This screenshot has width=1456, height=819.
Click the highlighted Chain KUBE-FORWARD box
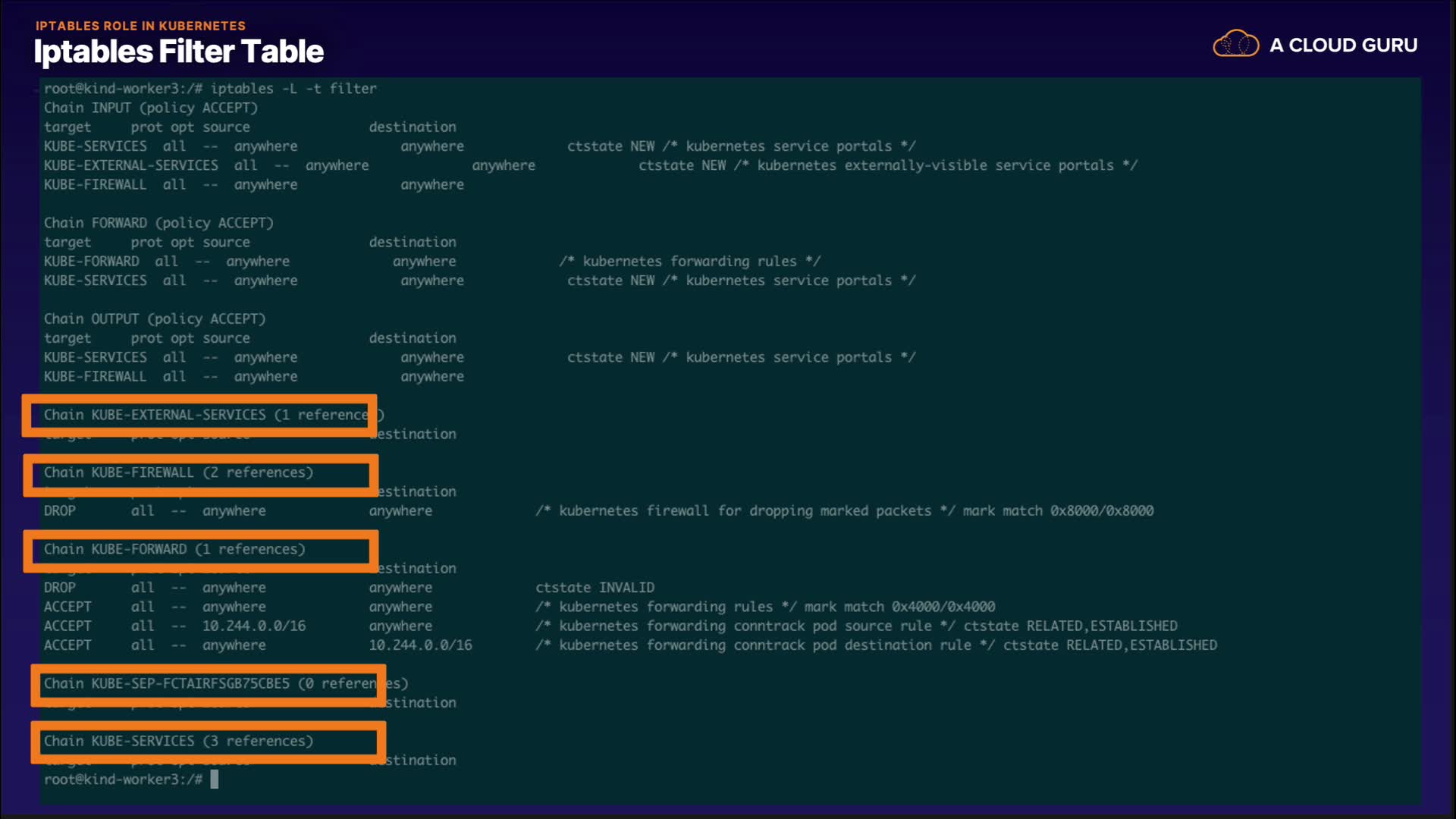coord(200,551)
